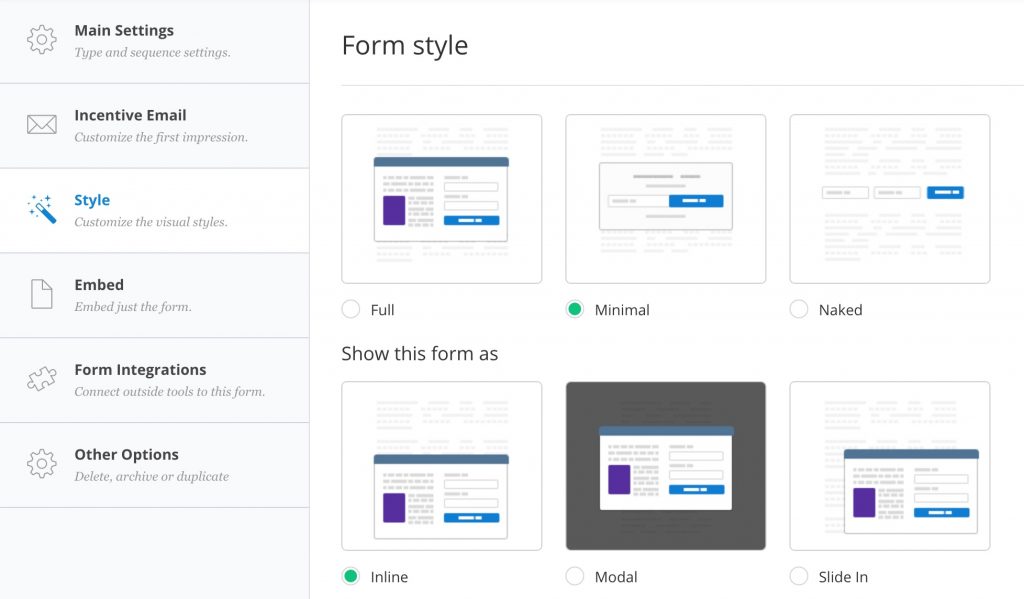Image resolution: width=1024 pixels, height=599 pixels.
Task: Select the Full form style radio button
Action: pyautogui.click(x=351, y=310)
